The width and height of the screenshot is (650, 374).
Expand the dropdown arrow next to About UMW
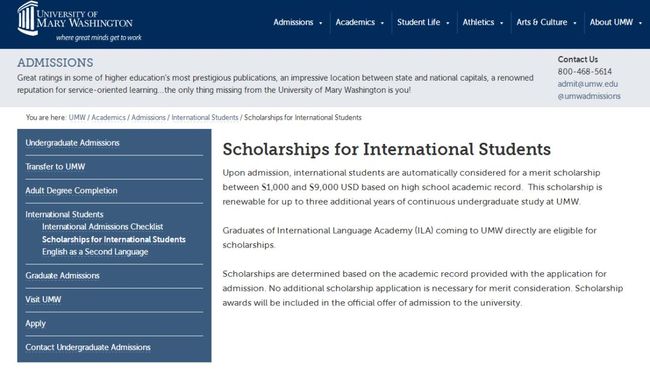[640, 23]
